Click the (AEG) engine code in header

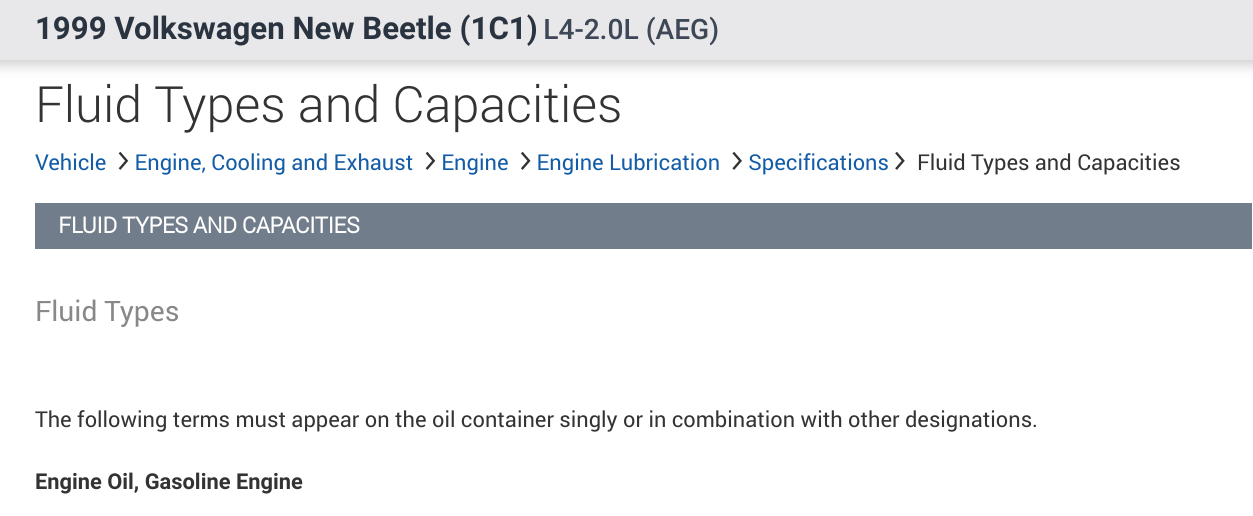[682, 31]
